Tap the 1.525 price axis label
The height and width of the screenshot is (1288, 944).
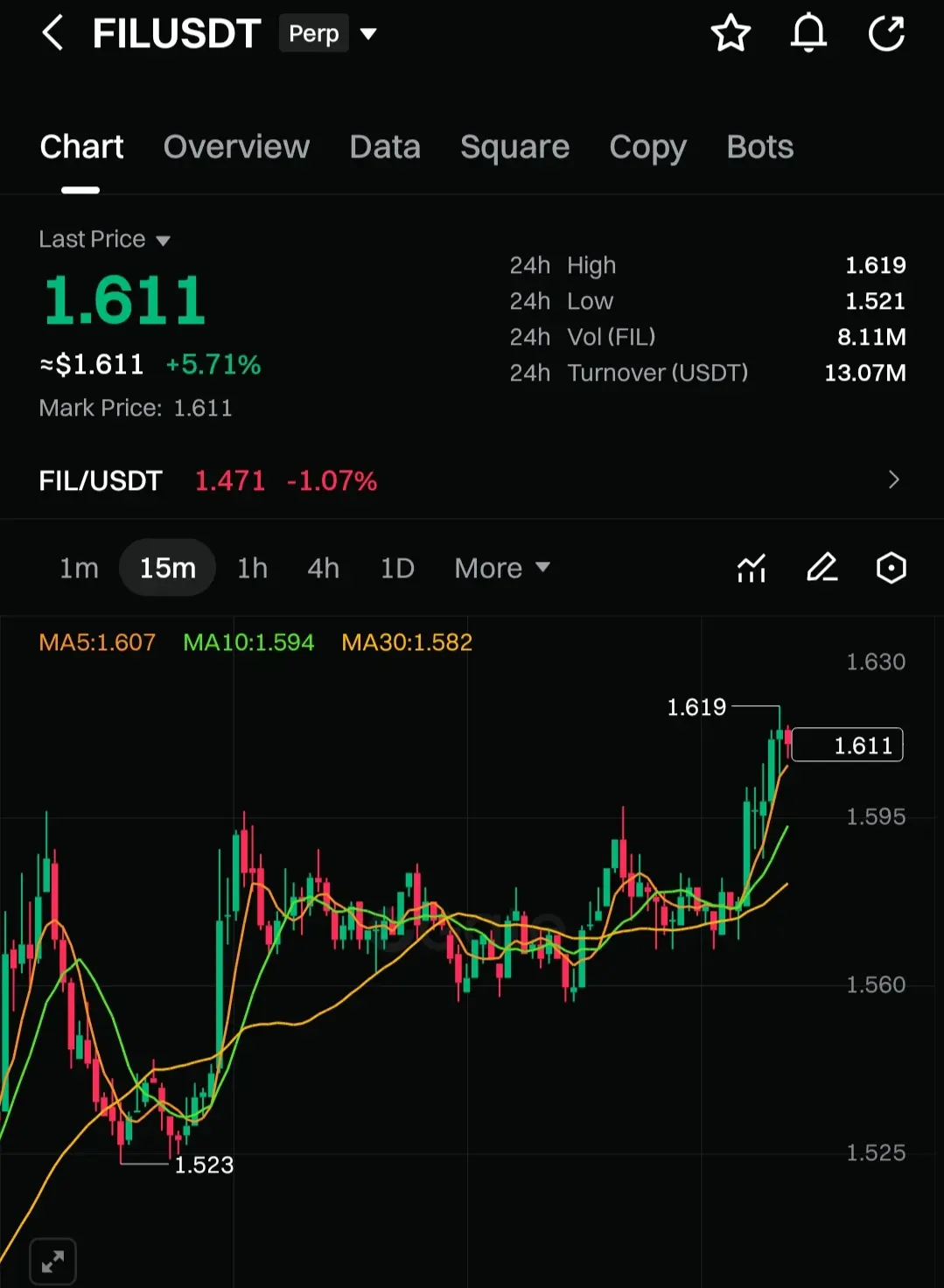[876, 1152]
